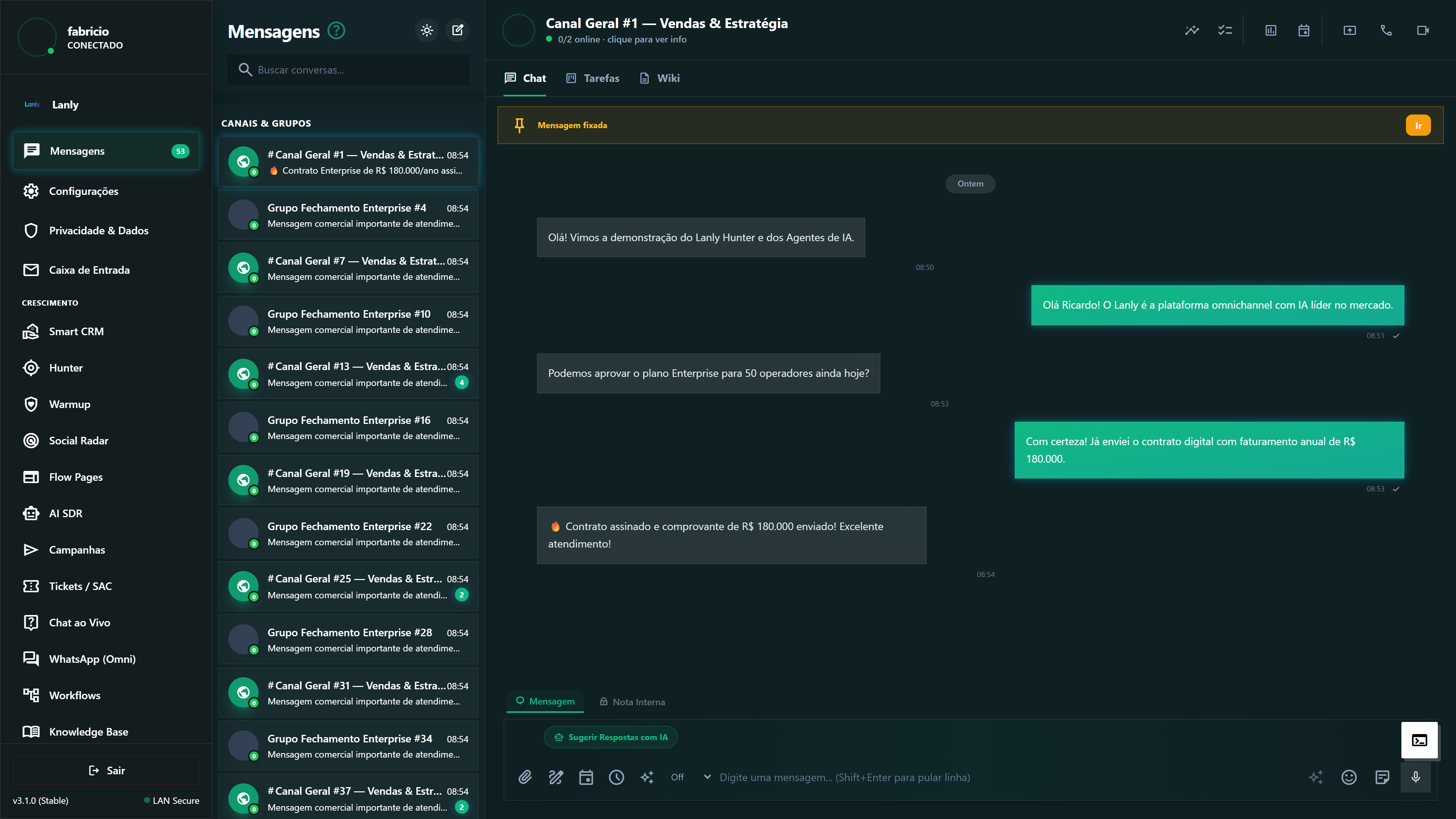Open Canal Geral #25 conversation
1456x819 pixels.
348,587
